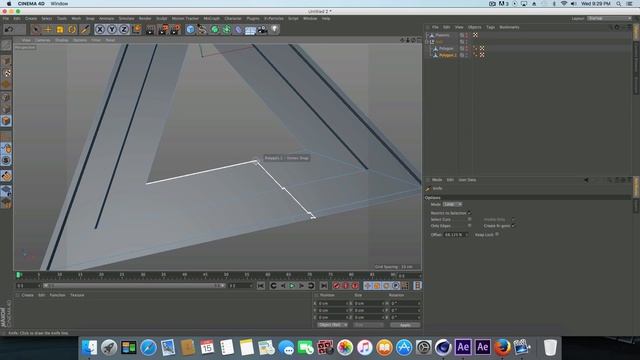Click the green Play forward button

tap(292, 286)
